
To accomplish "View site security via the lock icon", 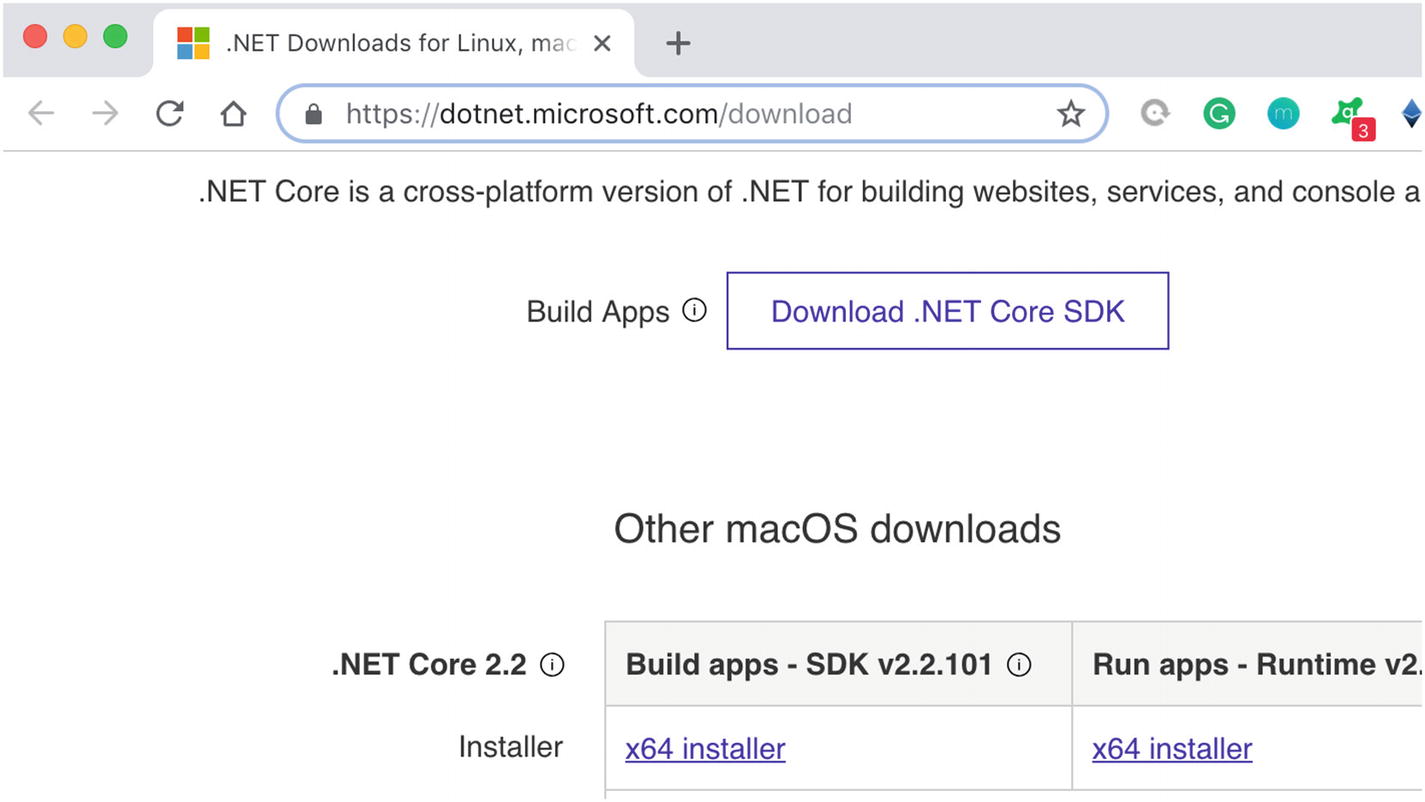I will pyautogui.click(x=313, y=114).
